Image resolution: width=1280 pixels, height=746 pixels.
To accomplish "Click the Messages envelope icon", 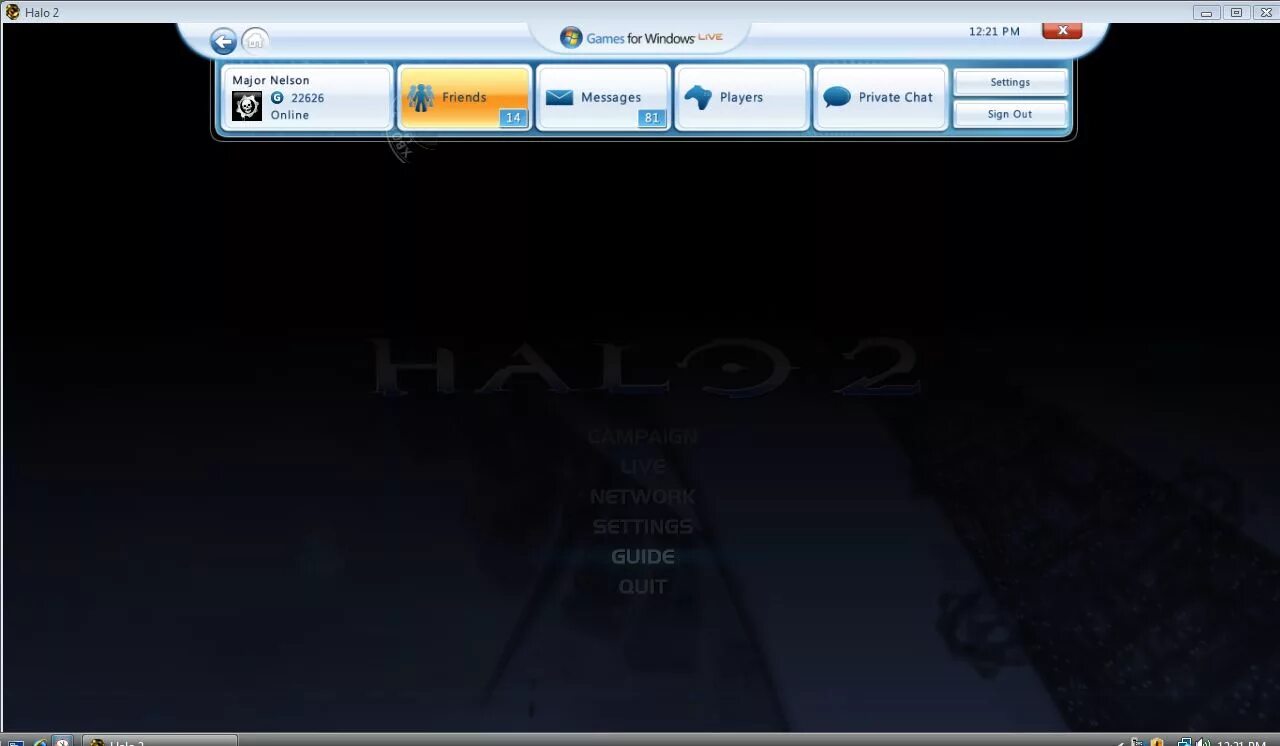I will [559, 97].
